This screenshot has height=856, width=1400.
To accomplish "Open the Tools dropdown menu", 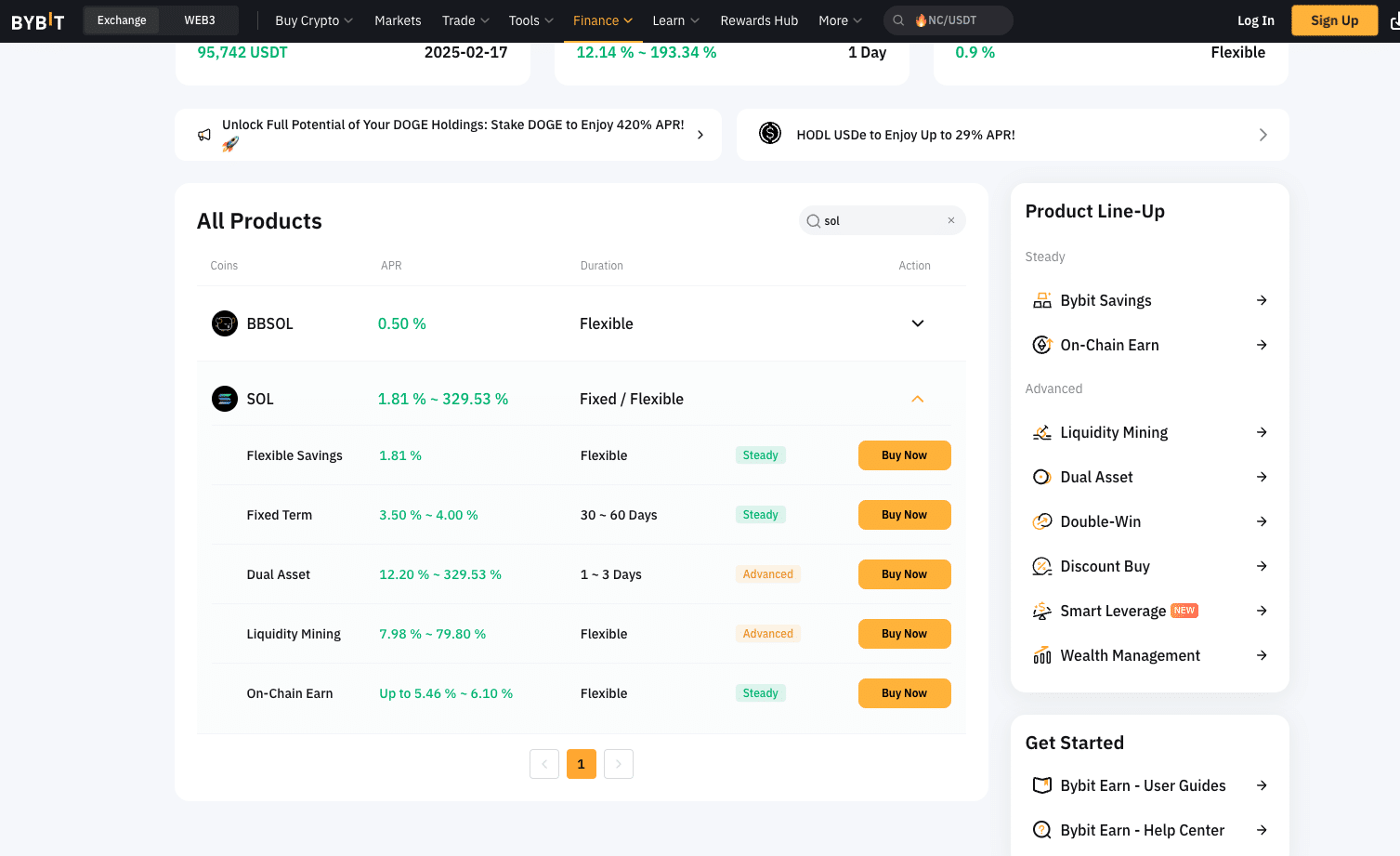I will pos(531,20).
